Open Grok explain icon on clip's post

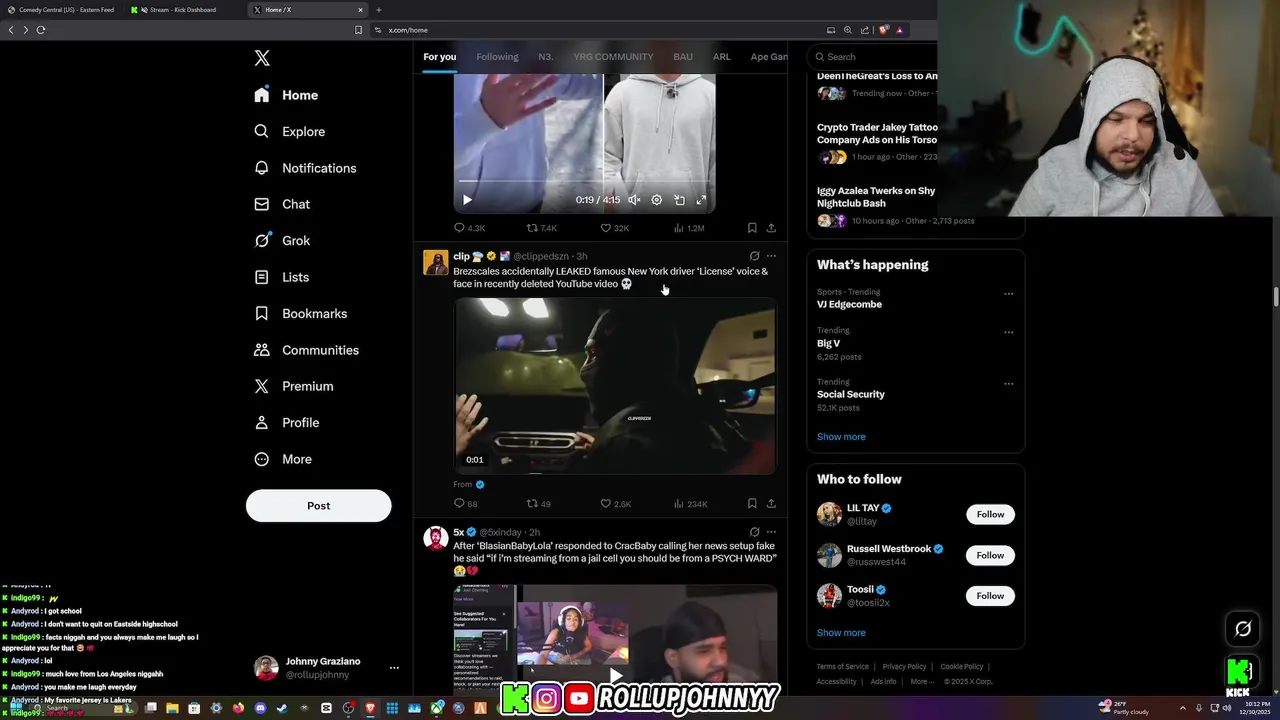click(x=754, y=256)
